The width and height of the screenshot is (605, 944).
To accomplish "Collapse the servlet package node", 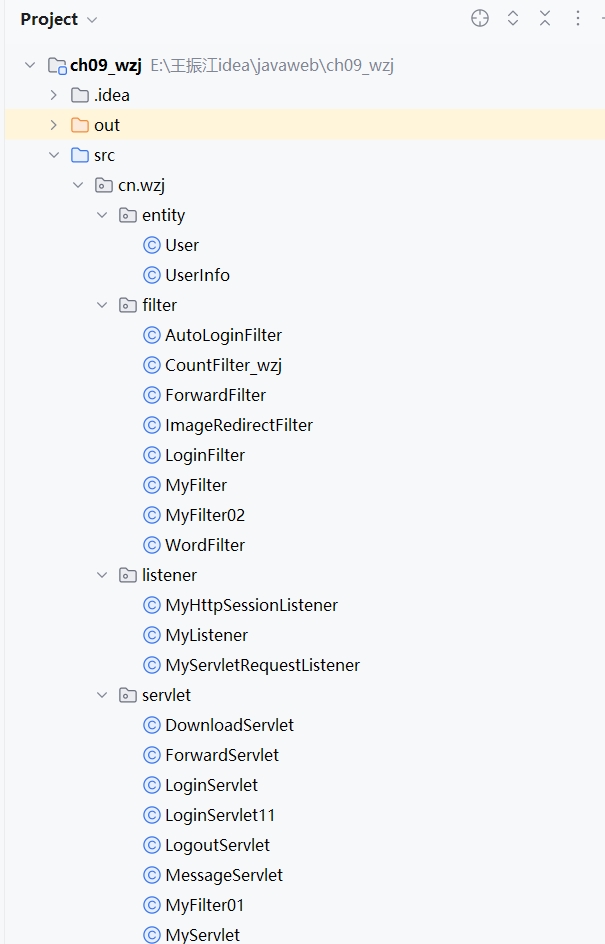I will coord(102,695).
